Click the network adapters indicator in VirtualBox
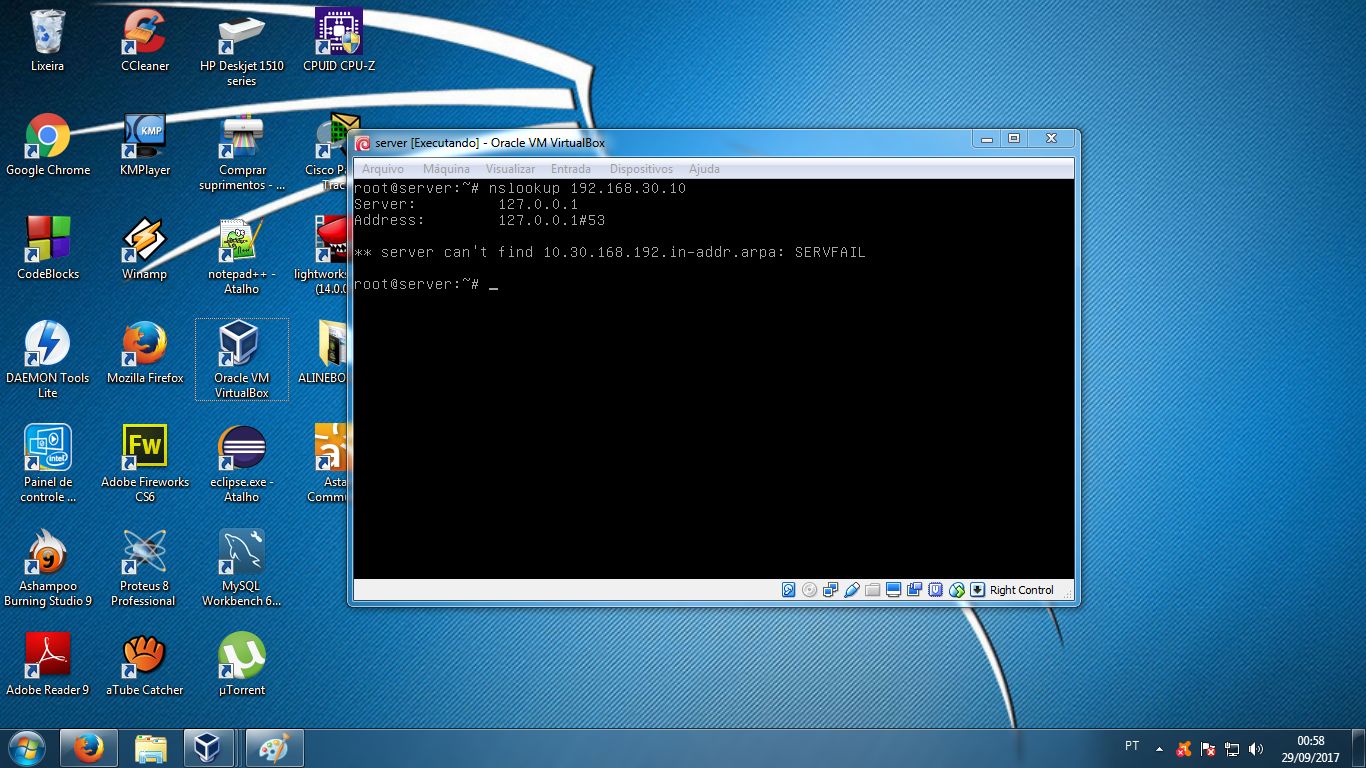Screen dimensions: 1366x768 click(831, 590)
